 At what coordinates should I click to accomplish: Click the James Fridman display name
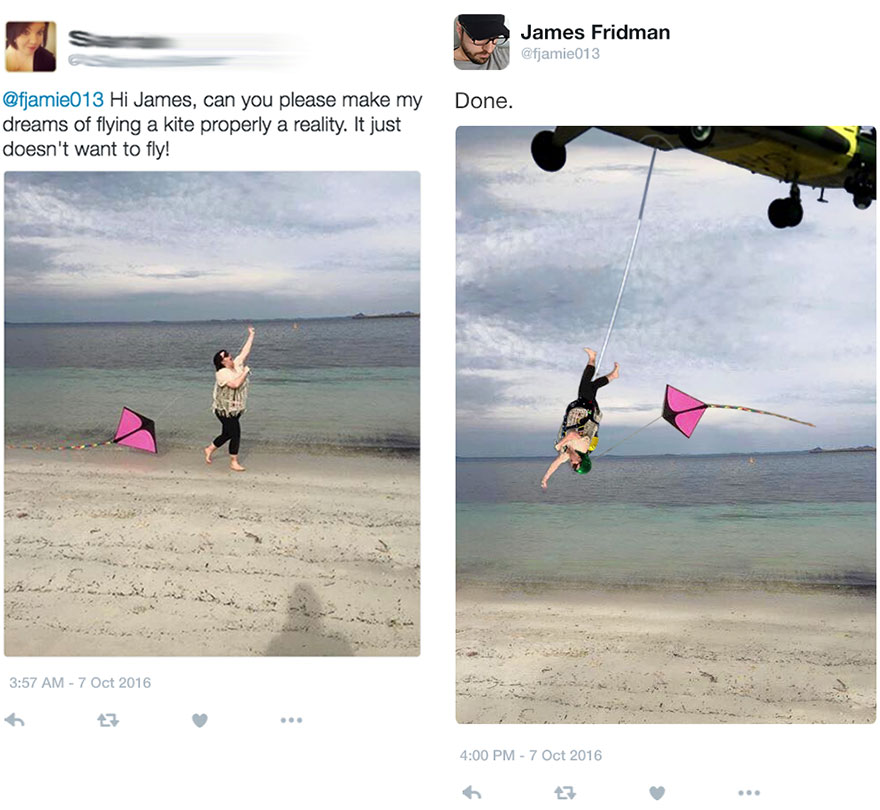coord(595,32)
